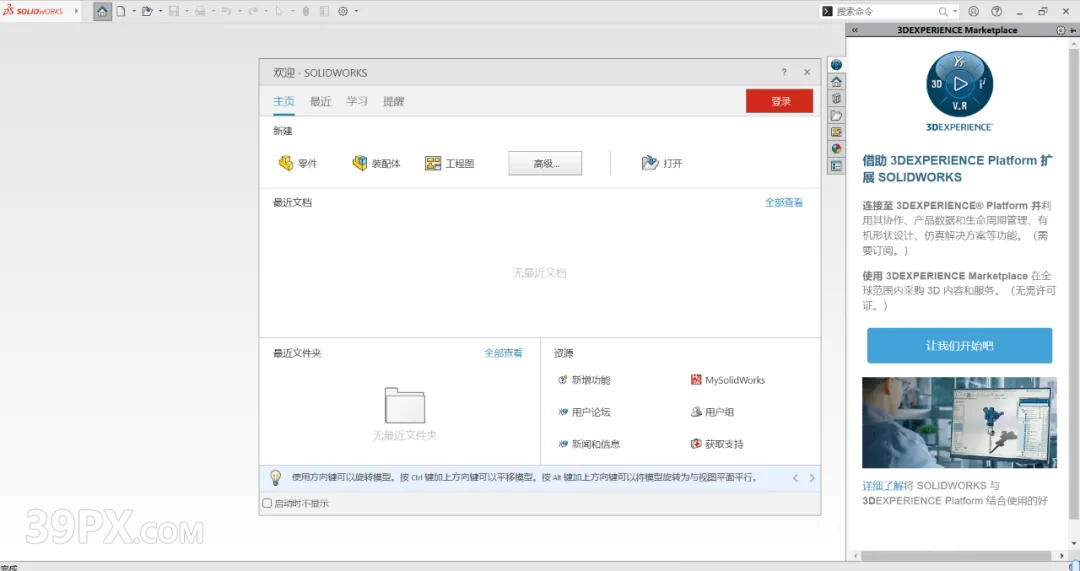
Task: Click the Save toolbar icon
Action: point(174,11)
